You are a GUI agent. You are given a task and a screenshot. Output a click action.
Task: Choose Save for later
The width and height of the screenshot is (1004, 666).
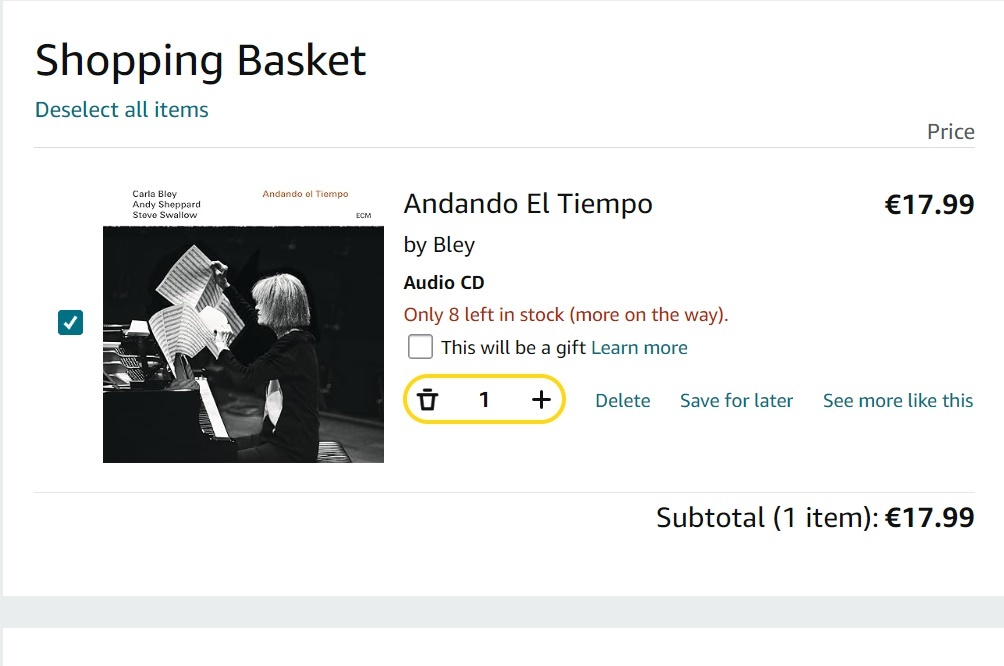pyautogui.click(x=736, y=401)
